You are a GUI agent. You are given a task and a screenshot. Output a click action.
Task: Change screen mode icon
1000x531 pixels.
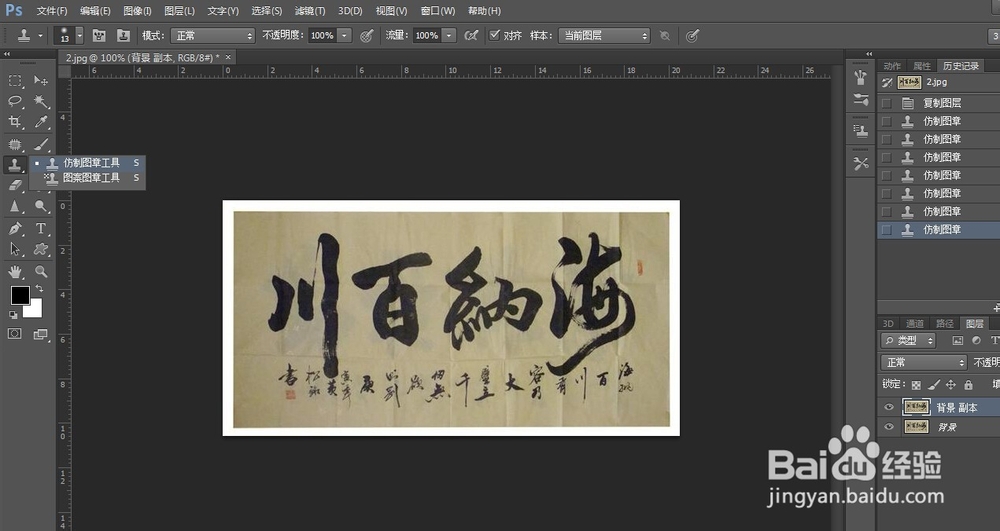[41, 333]
